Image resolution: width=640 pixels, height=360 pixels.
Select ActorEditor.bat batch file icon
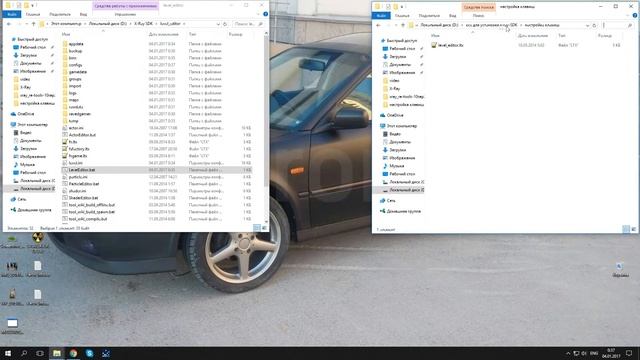(65, 135)
